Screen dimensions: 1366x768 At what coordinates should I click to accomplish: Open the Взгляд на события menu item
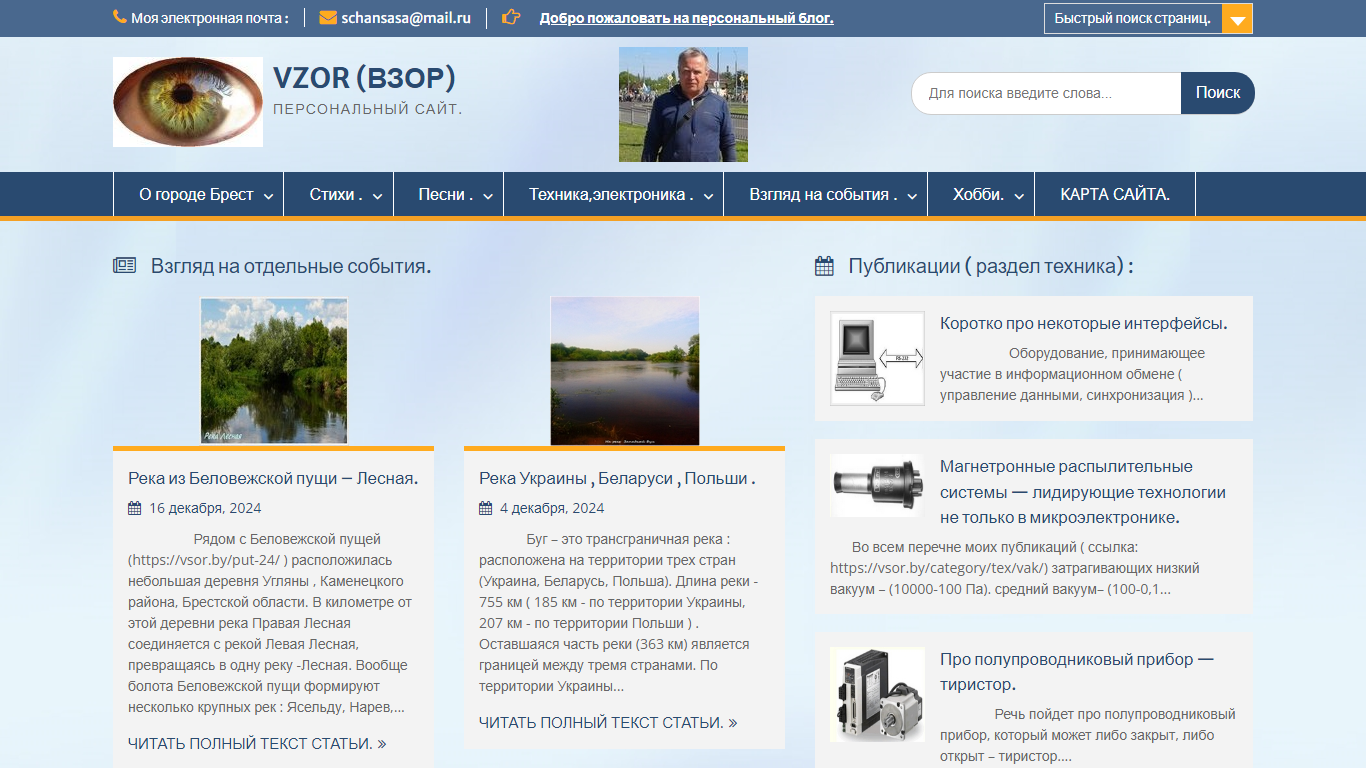pos(823,195)
